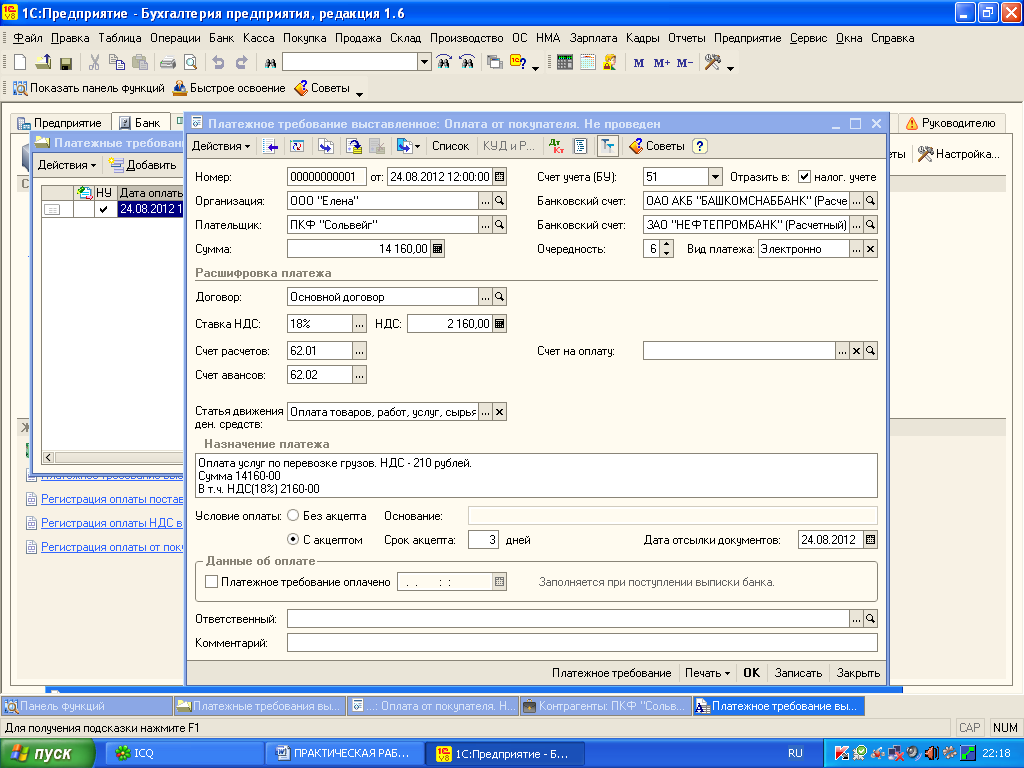Click the OK button

[x=752, y=673]
